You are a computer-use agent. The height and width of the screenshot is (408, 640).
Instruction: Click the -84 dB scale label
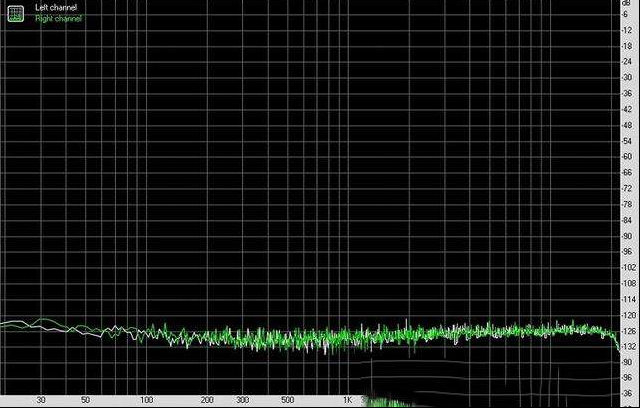click(x=627, y=220)
